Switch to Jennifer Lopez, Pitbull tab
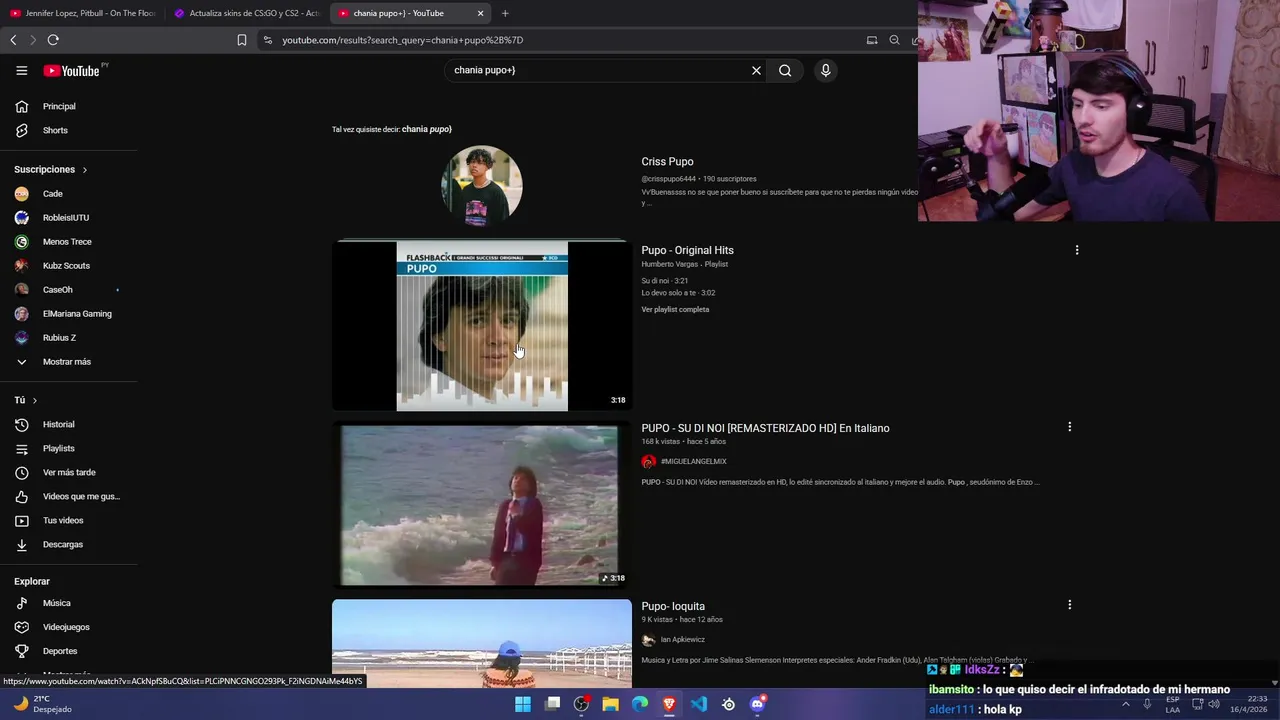Image resolution: width=1280 pixels, height=720 pixels. point(82,13)
